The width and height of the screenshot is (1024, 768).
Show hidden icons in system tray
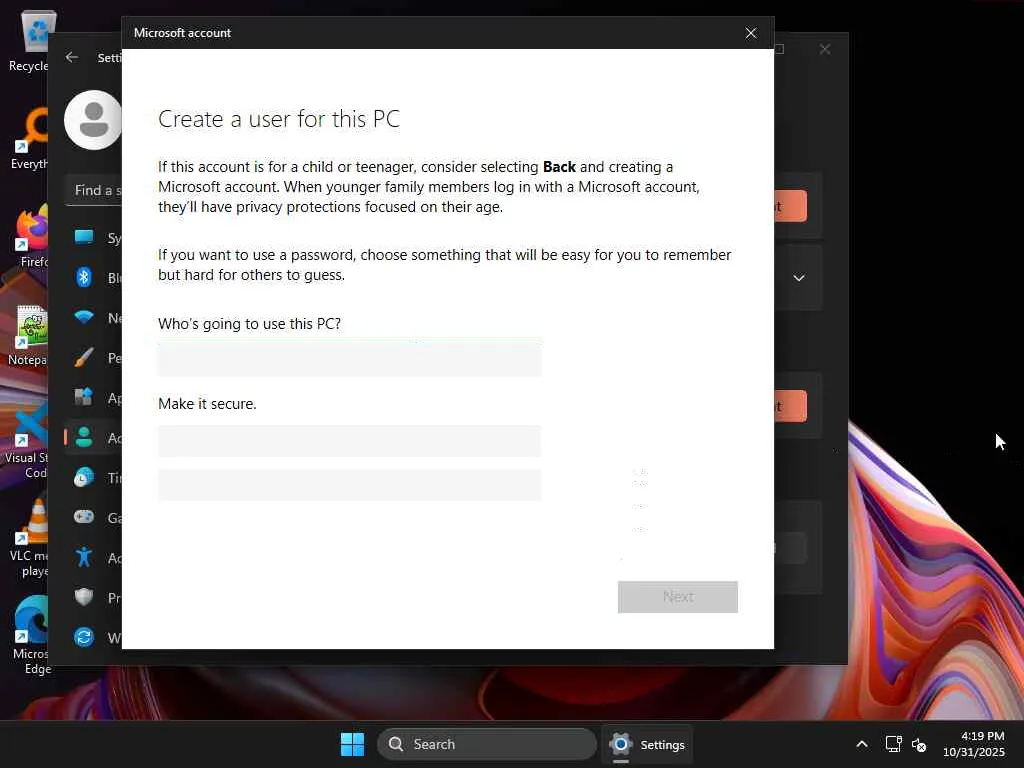point(862,744)
